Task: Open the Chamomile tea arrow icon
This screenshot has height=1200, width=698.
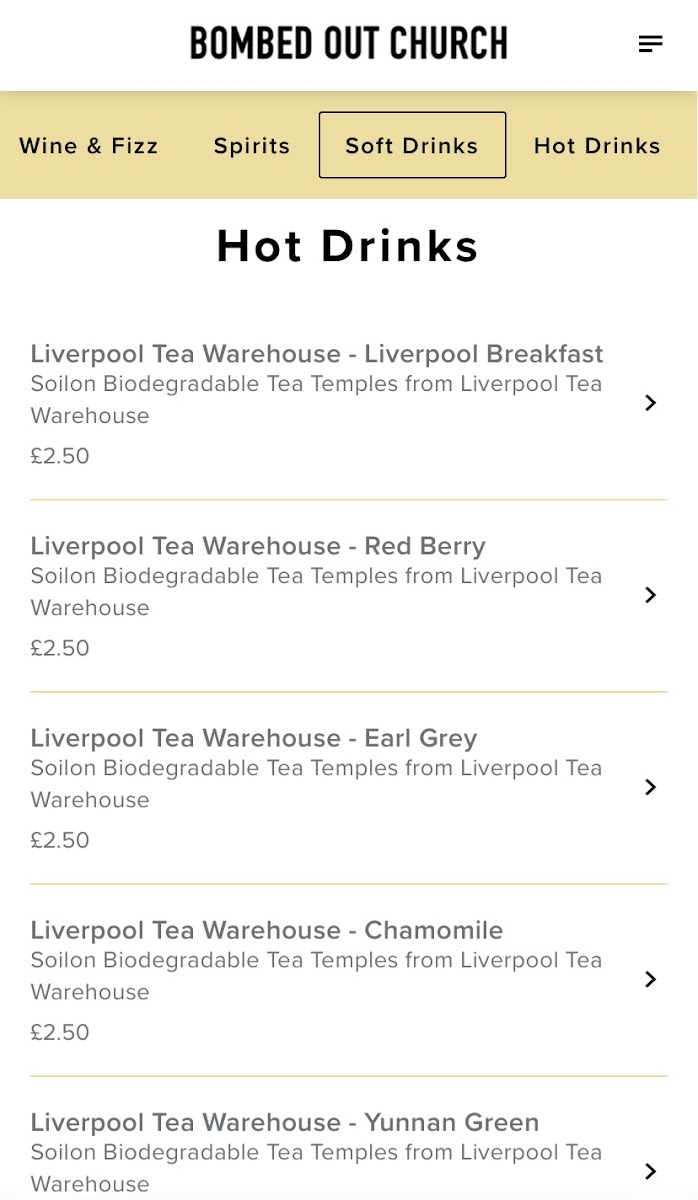Action: click(x=650, y=979)
